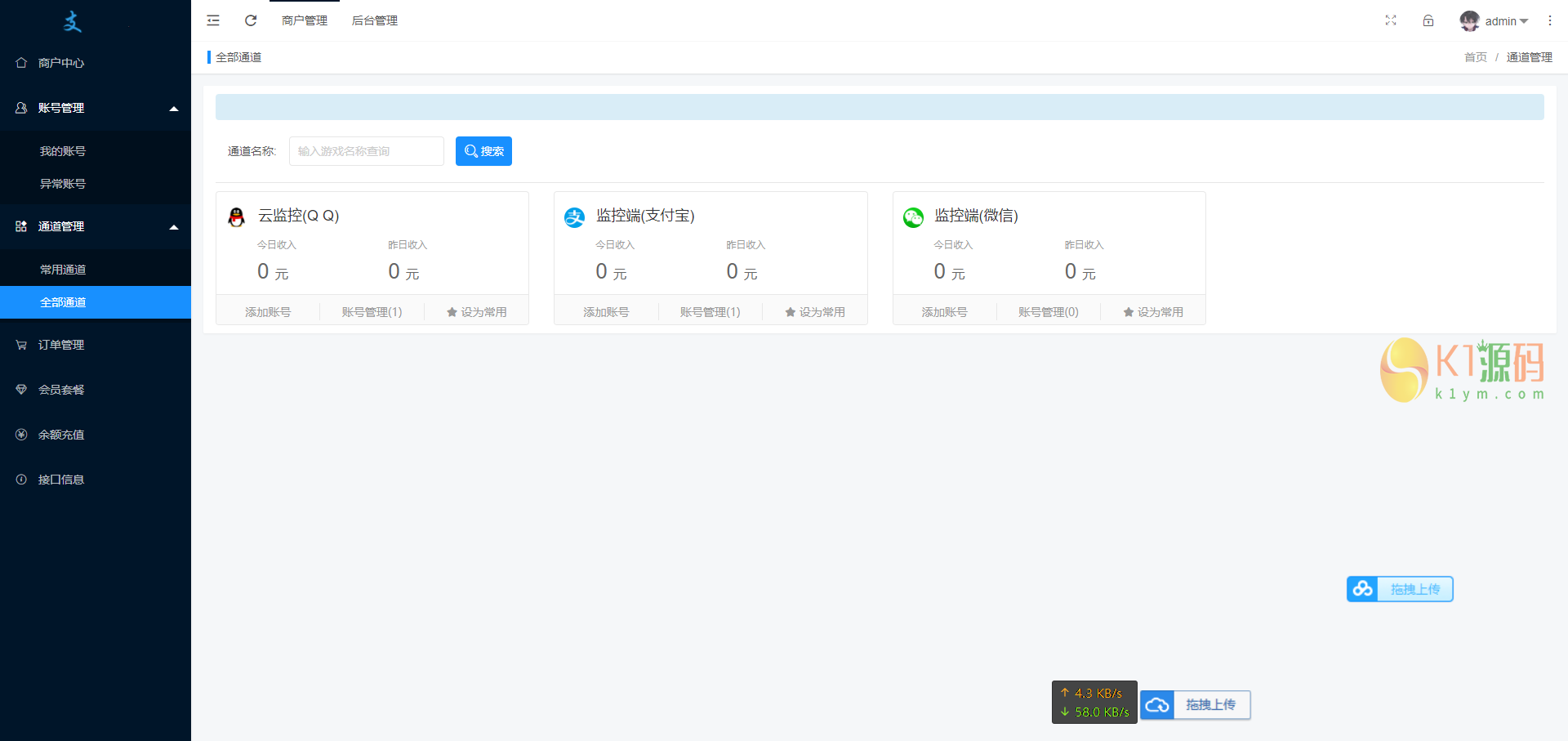Switch to the 后台管理 top tab
Image resolution: width=1568 pixels, height=741 pixels.
(375, 20)
